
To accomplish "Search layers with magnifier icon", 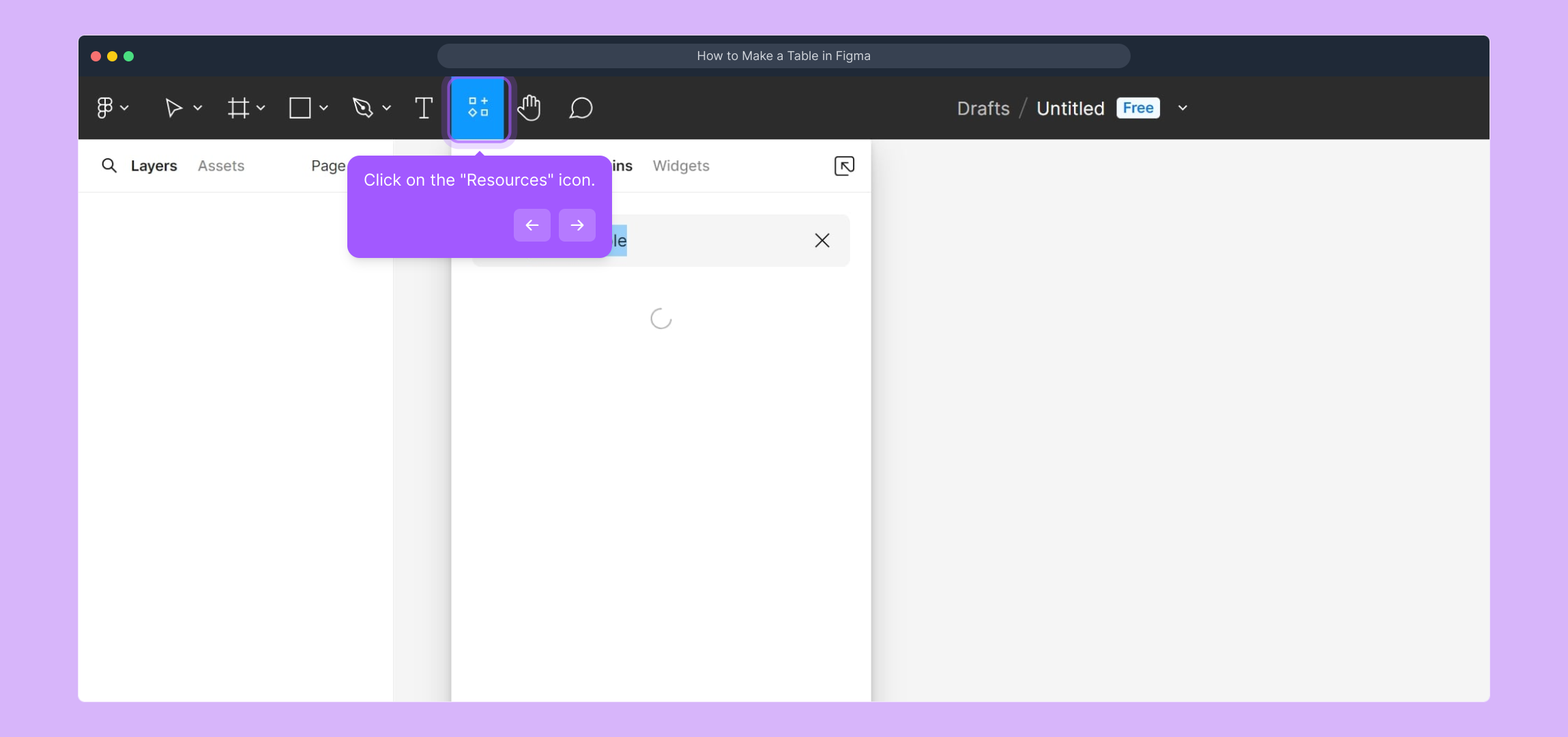I will 109,166.
